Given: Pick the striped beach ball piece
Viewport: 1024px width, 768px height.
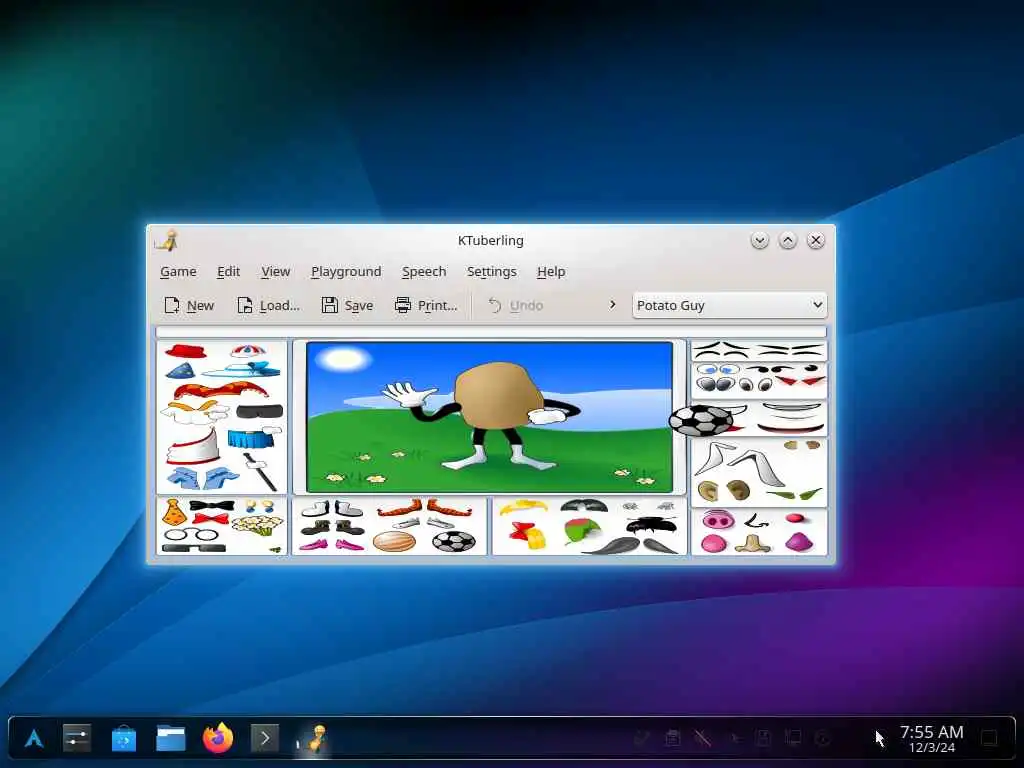Looking at the screenshot, I should (x=394, y=541).
